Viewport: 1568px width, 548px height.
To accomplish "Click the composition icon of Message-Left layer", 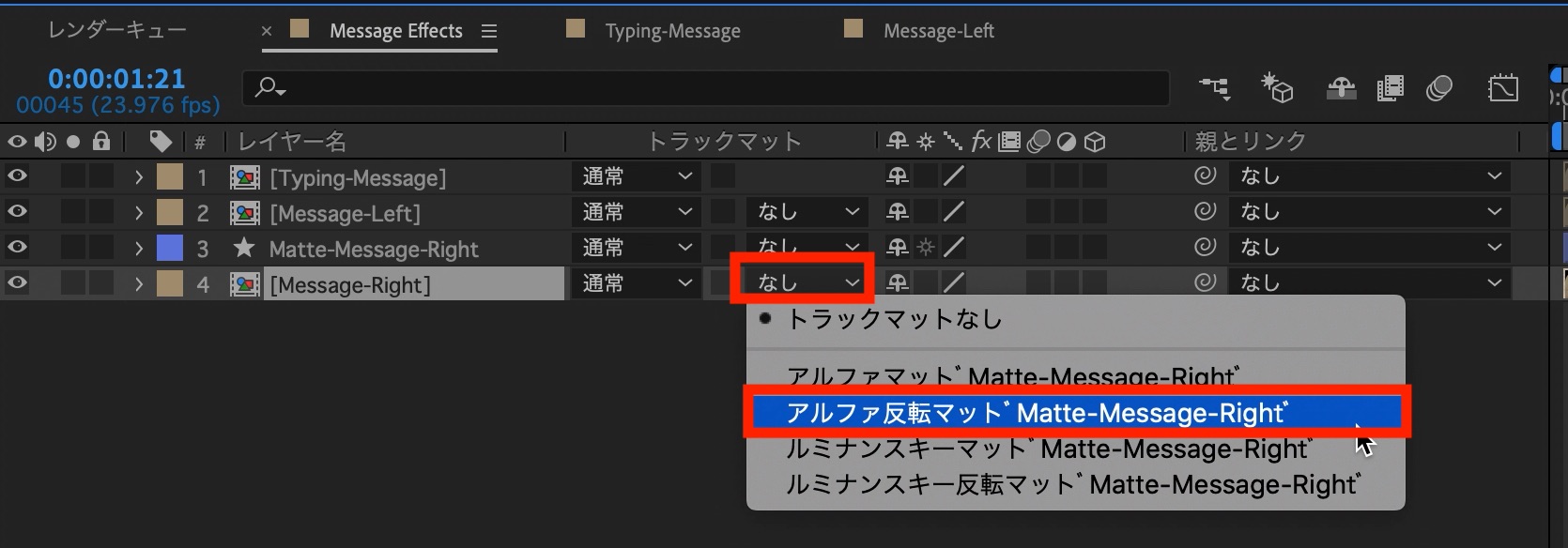I will 245,213.
